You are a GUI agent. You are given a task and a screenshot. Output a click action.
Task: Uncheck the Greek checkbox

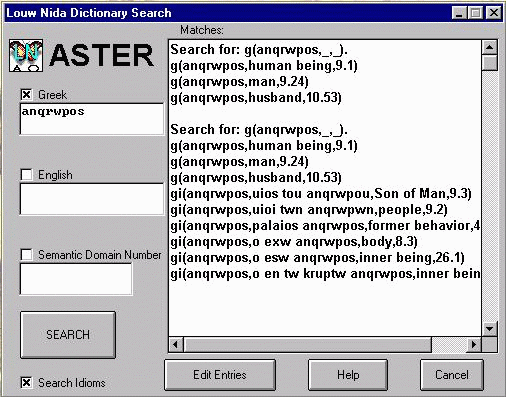click(x=26, y=95)
